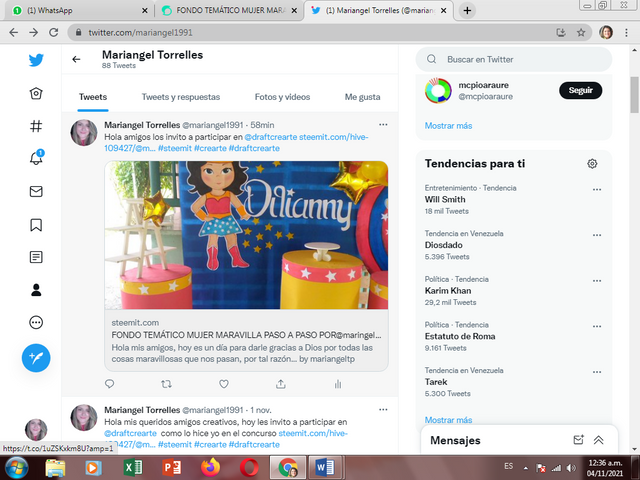Close the WhatsApp browser tab

tap(144, 11)
